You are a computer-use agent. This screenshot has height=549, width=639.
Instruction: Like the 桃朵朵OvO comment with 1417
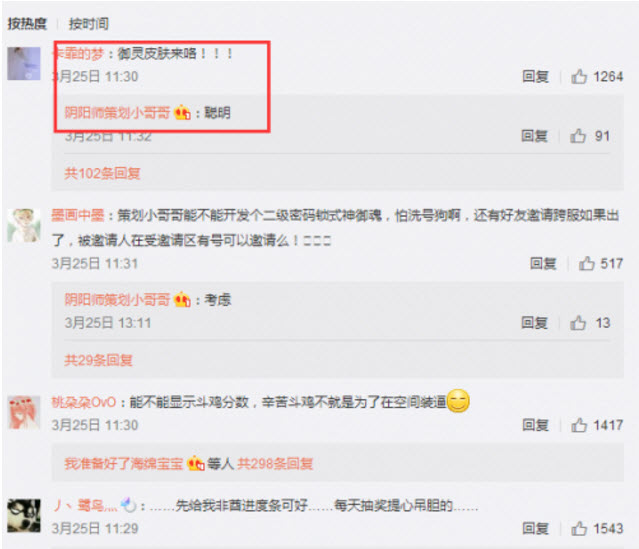(x=579, y=425)
